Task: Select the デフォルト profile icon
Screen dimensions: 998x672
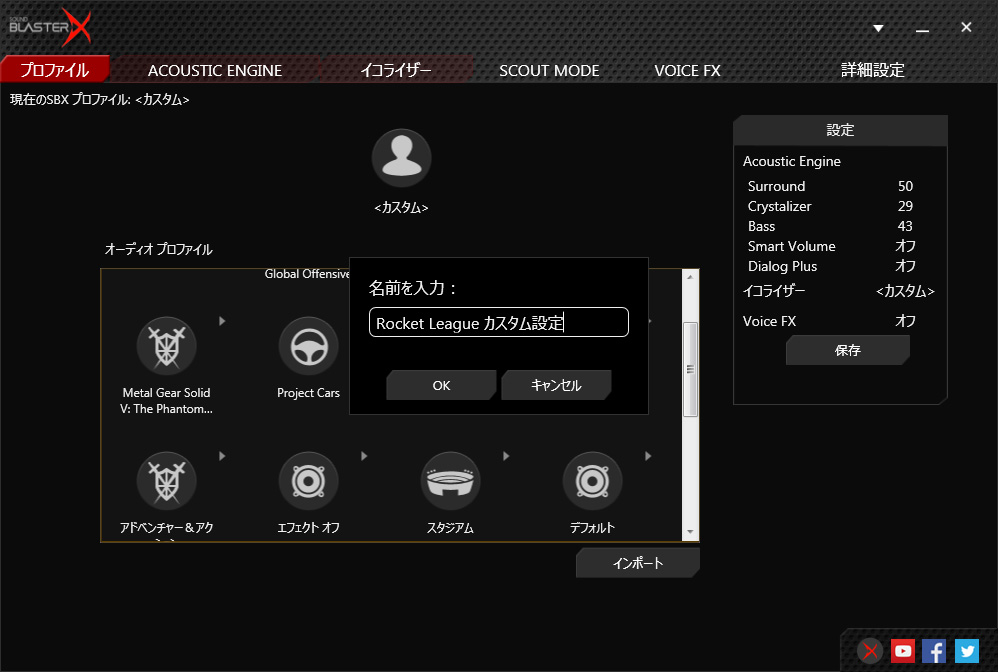Action: pos(592,482)
